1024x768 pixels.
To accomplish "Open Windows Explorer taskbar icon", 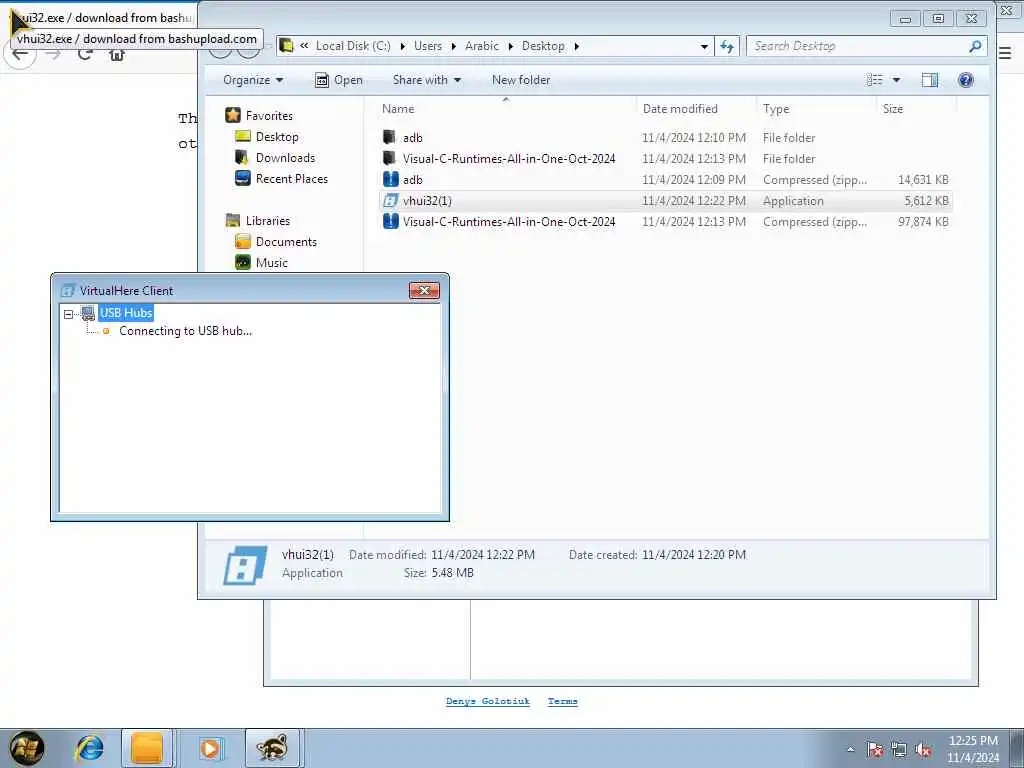I will pos(147,748).
